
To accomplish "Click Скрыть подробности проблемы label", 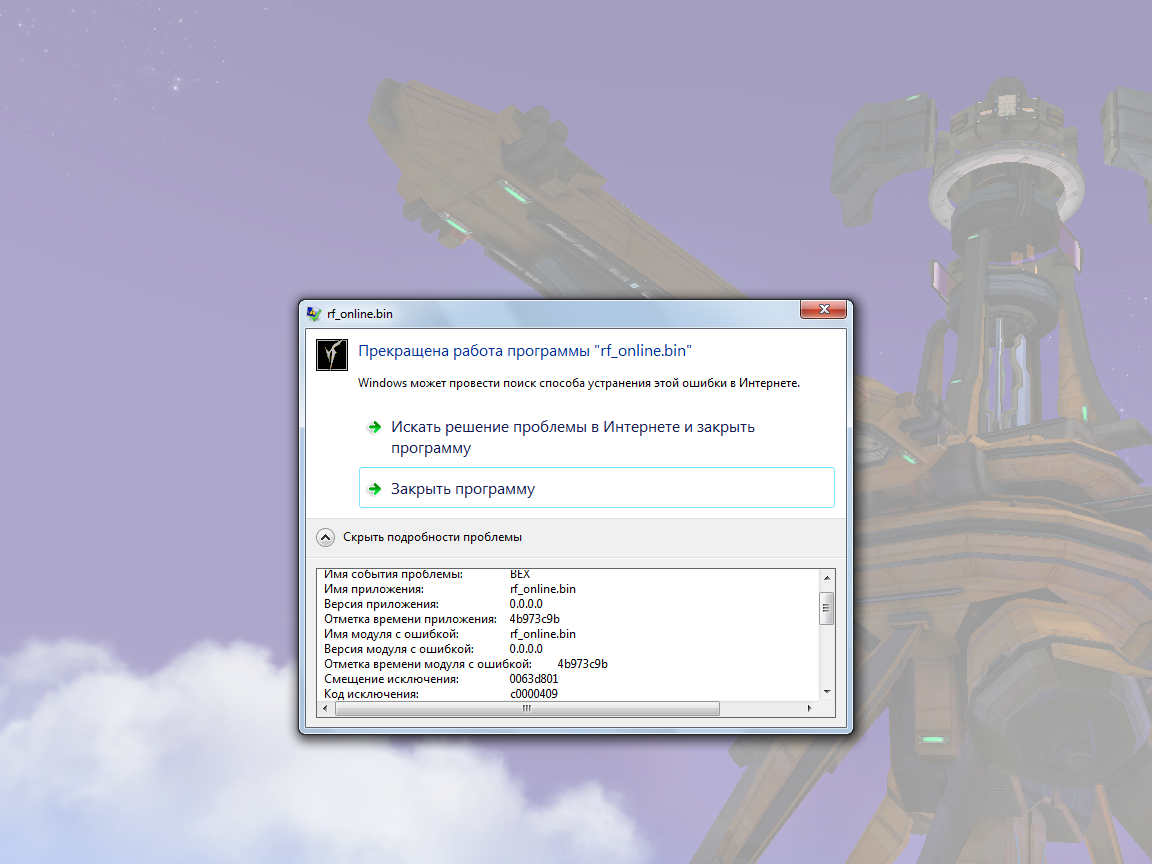I will 432,537.
